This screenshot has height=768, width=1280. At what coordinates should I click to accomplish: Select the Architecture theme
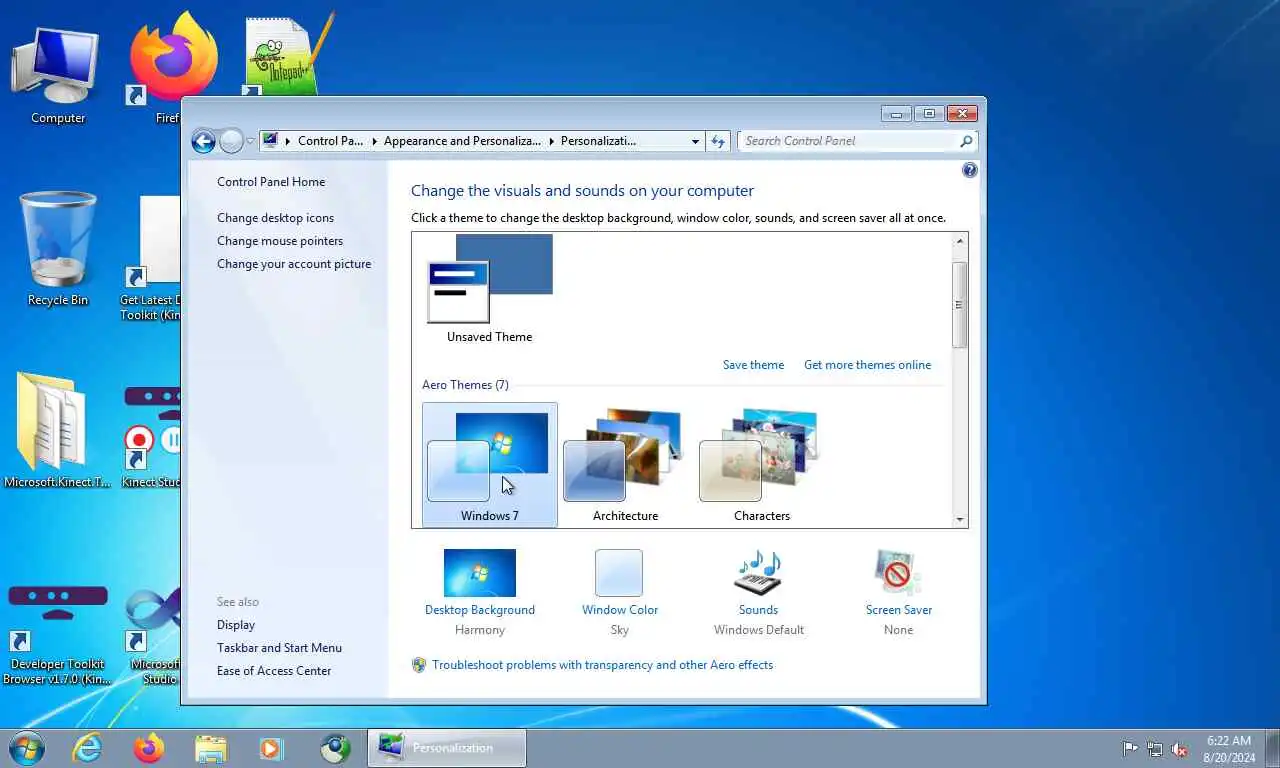[x=625, y=464]
